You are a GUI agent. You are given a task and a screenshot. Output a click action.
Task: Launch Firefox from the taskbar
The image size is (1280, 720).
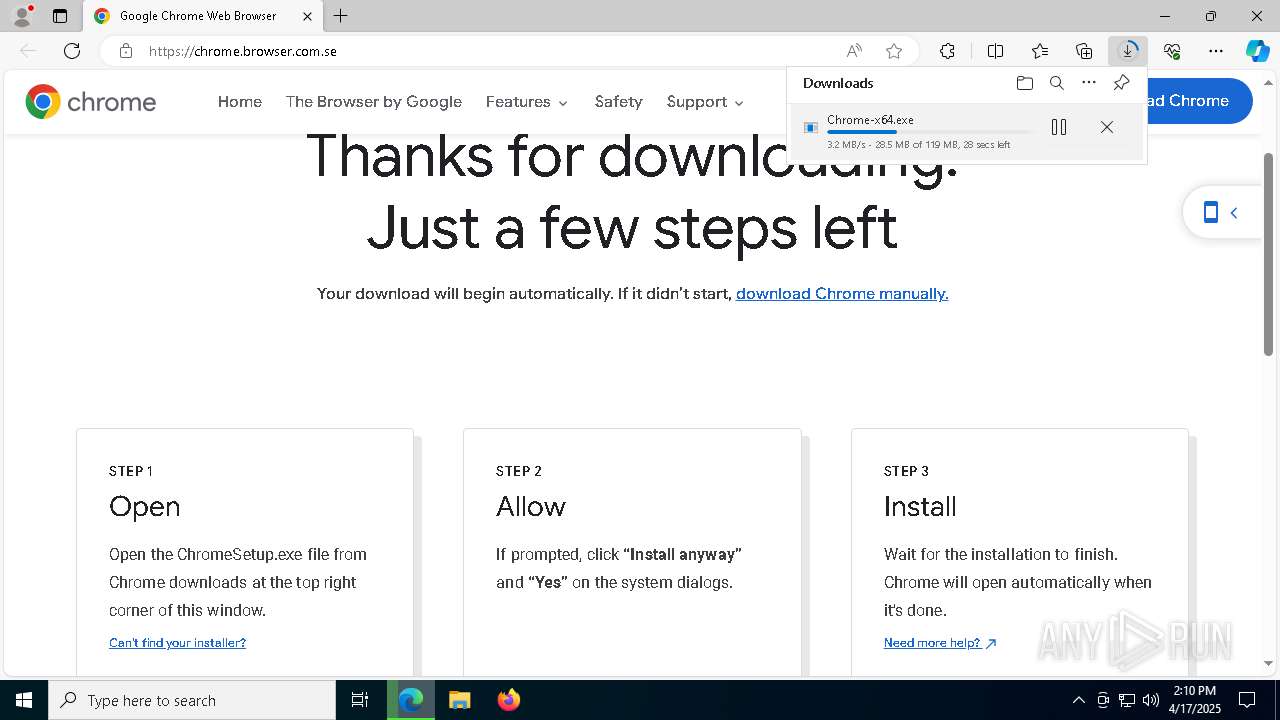(x=508, y=700)
